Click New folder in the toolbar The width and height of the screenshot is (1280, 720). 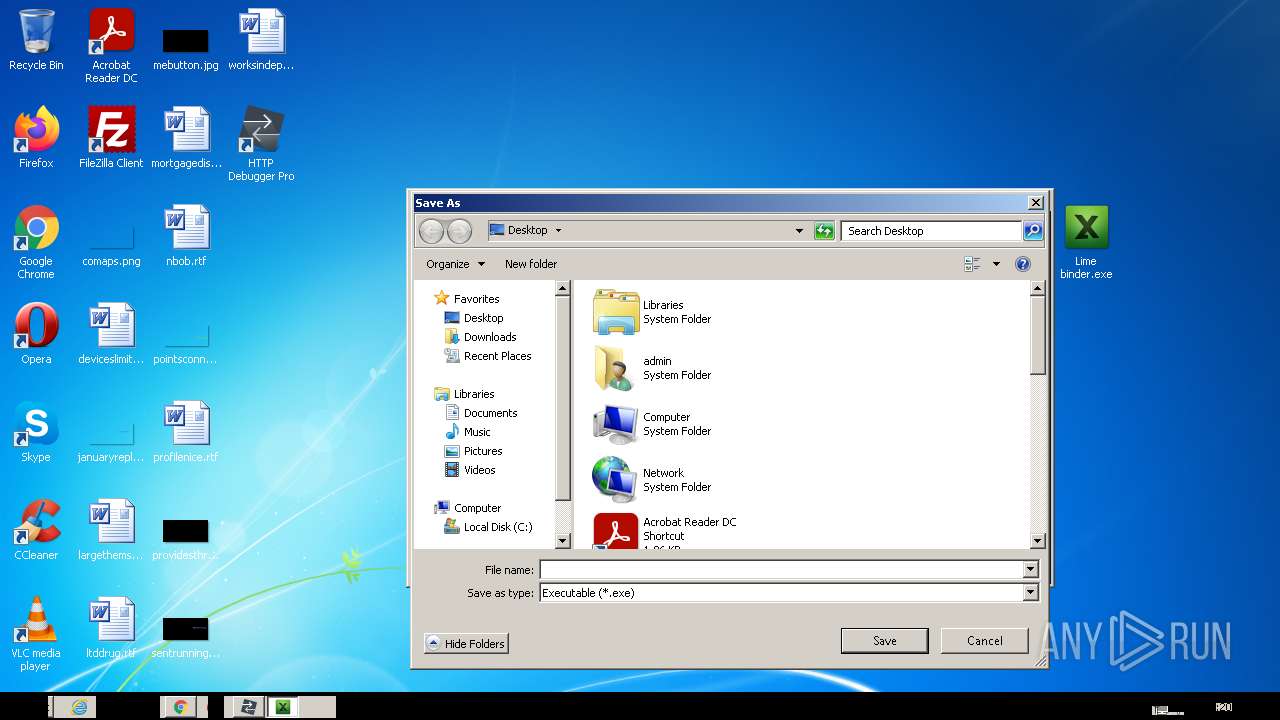coord(531,264)
